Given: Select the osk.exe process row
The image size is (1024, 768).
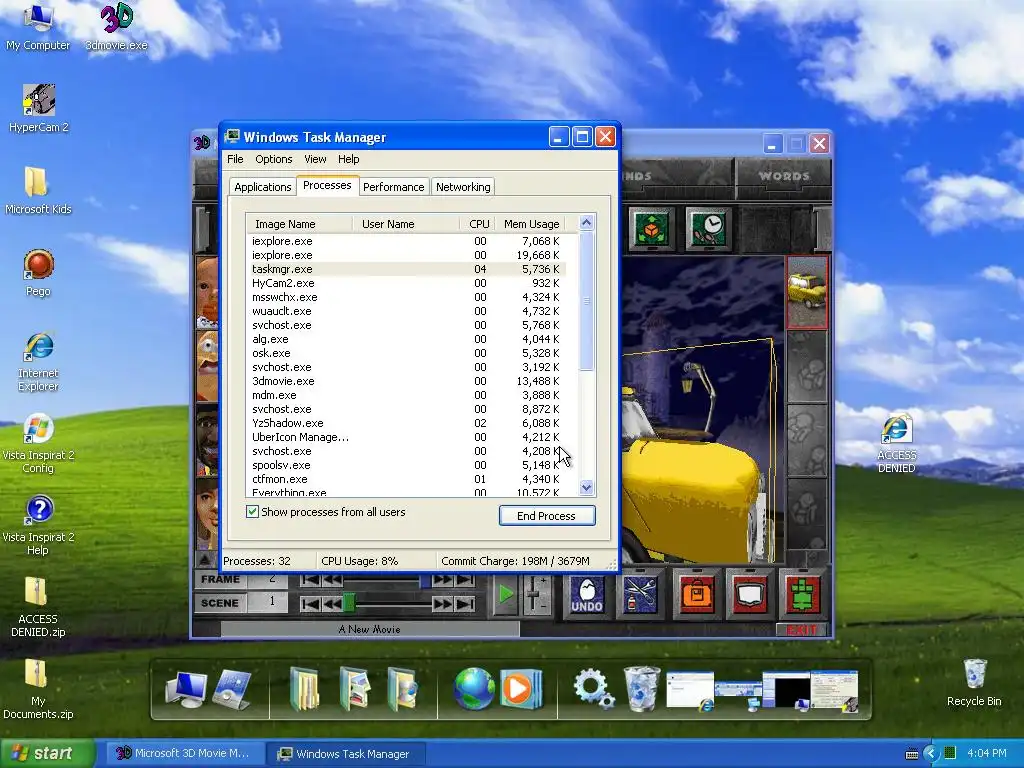Looking at the screenshot, I should [406, 353].
